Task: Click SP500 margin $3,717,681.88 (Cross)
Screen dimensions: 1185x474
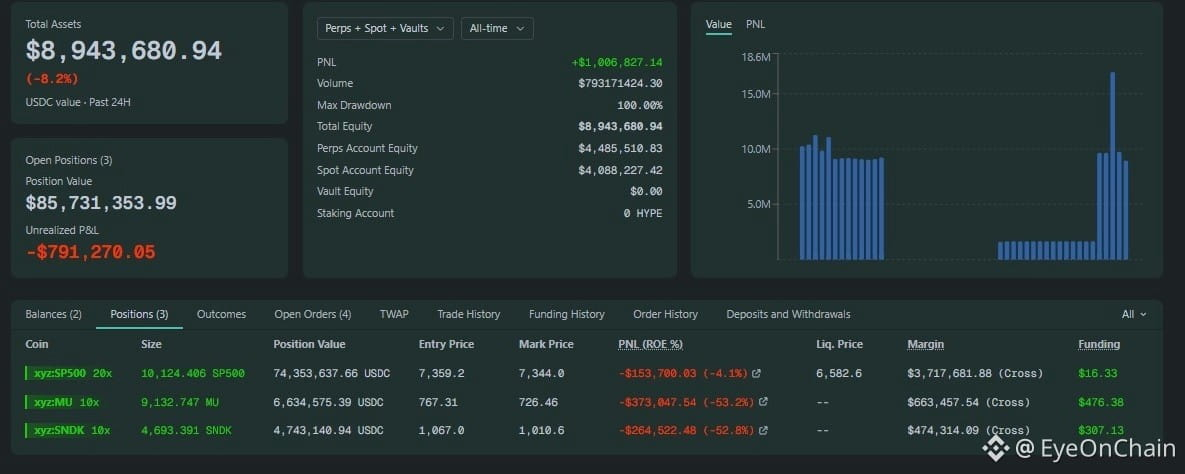Action: 975,373
